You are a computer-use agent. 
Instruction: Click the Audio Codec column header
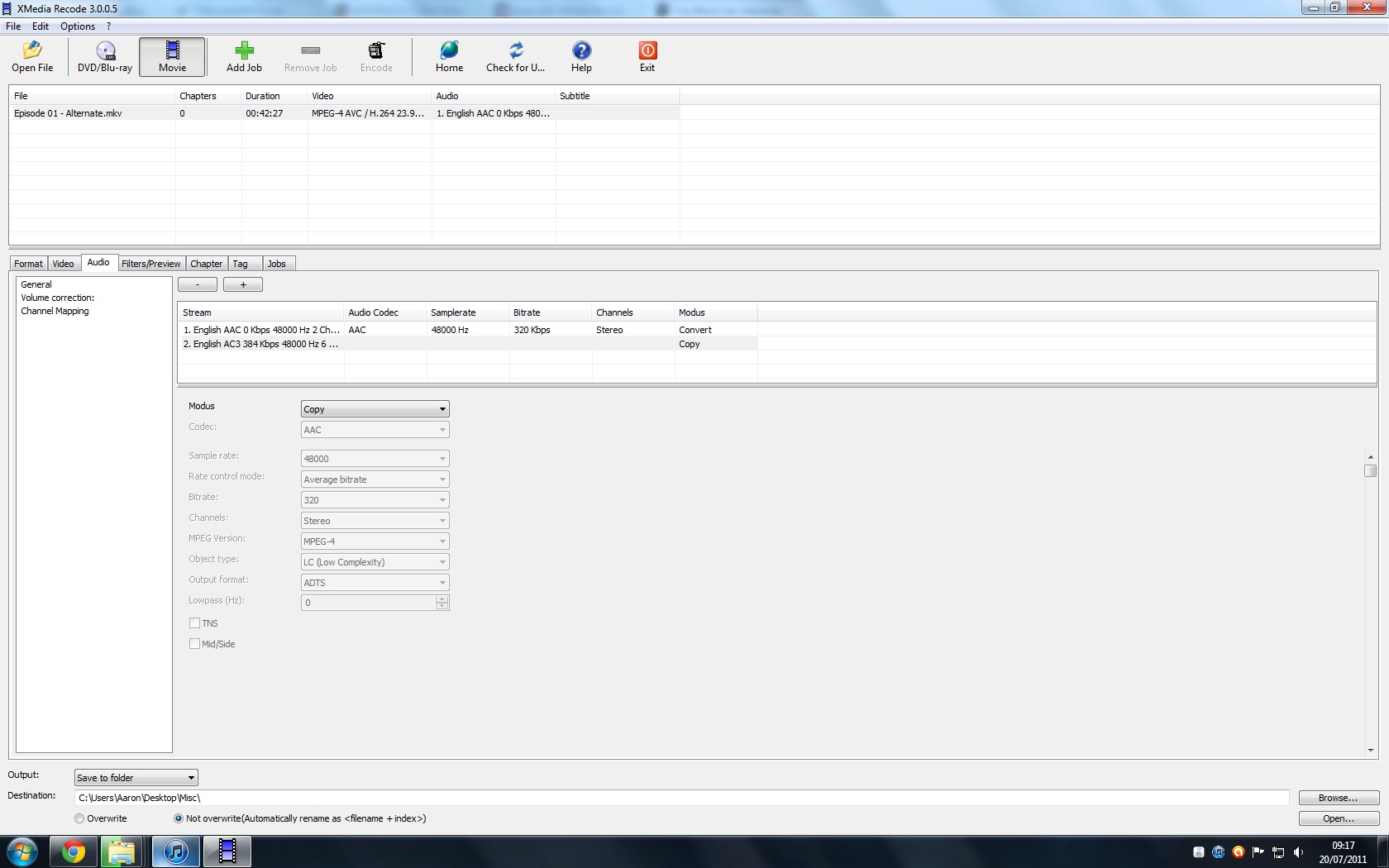[385, 312]
